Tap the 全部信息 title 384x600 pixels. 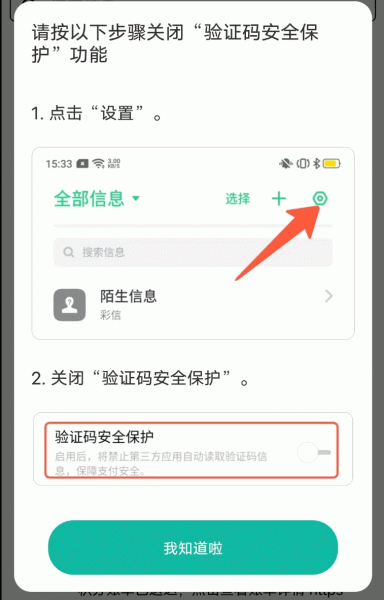[89, 199]
